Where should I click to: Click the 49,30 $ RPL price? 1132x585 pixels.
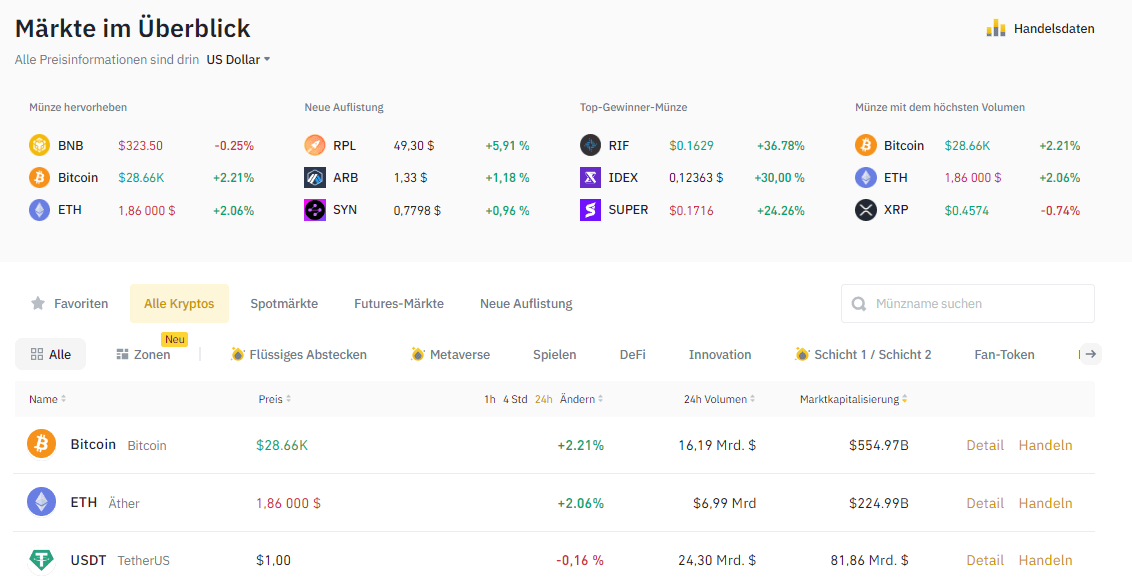414,145
